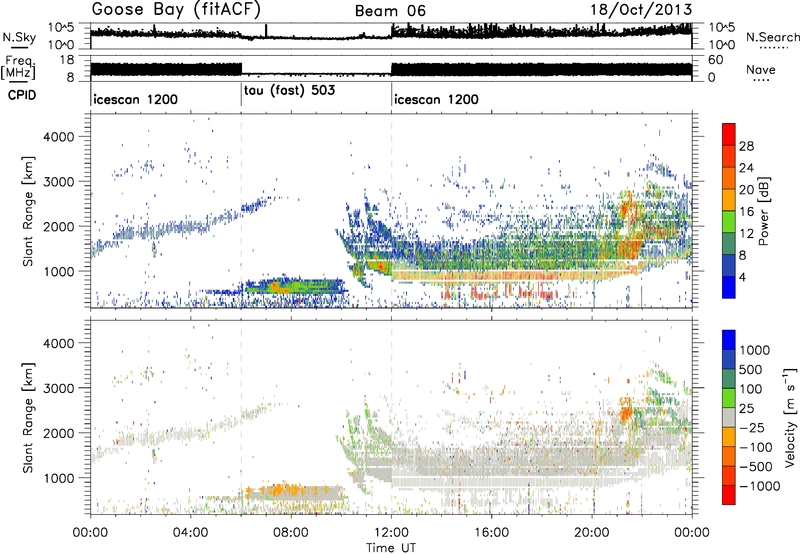The height and width of the screenshot is (554, 800).
Task: Click the '3000' range tick on velocity panel
Action: tap(58, 388)
